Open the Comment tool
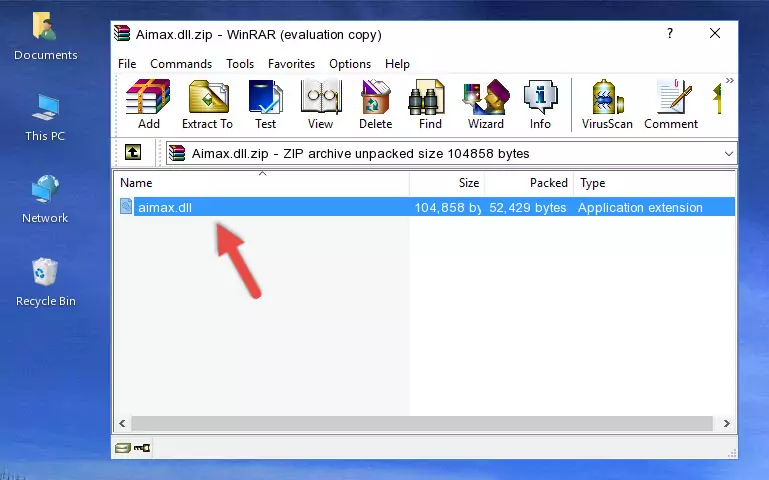Viewport: 769px width, 480px height. tap(671, 104)
